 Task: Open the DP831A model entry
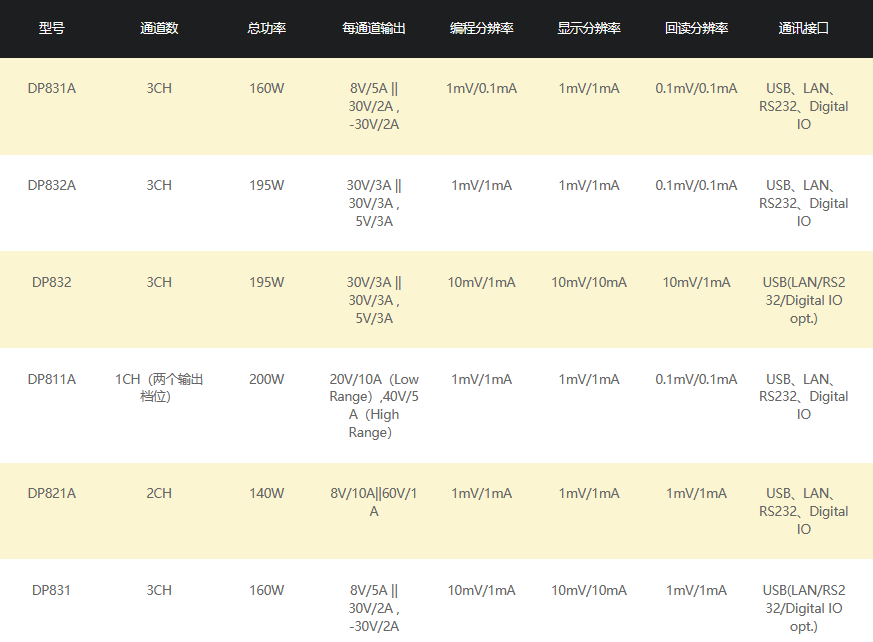(x=52, y=88)
